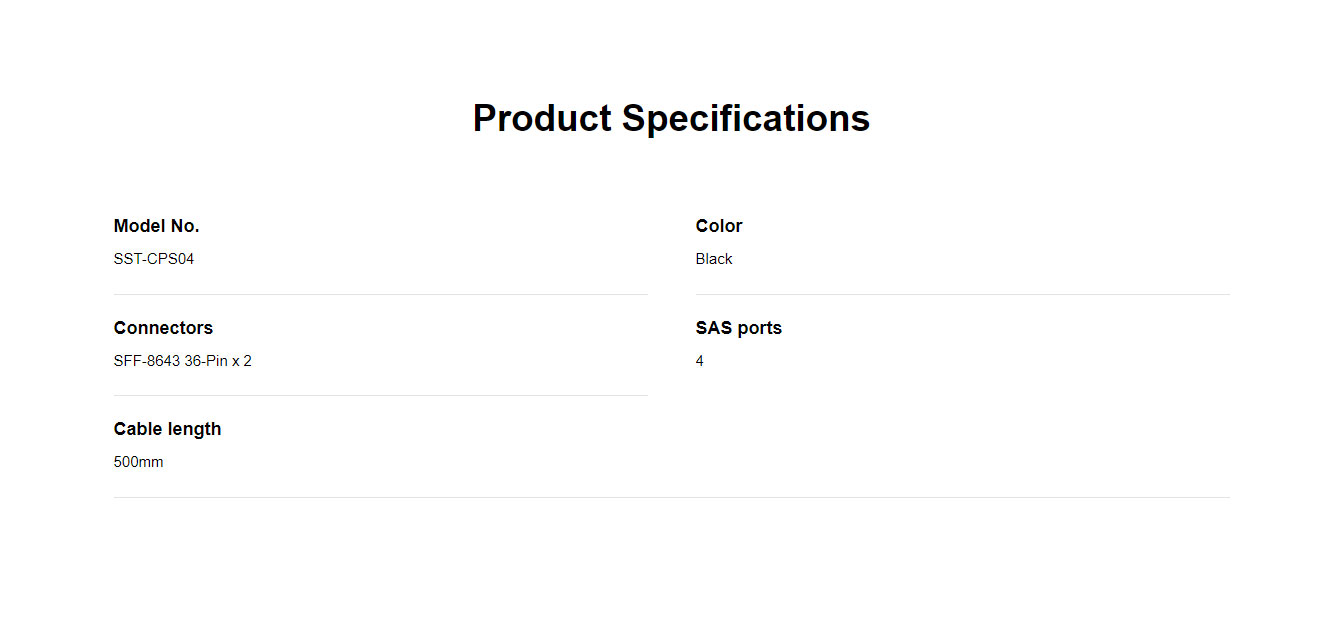Click the SST-CPS04 model value
Viewport: 1341px width, 632px height.
click(x=154, y=259)
